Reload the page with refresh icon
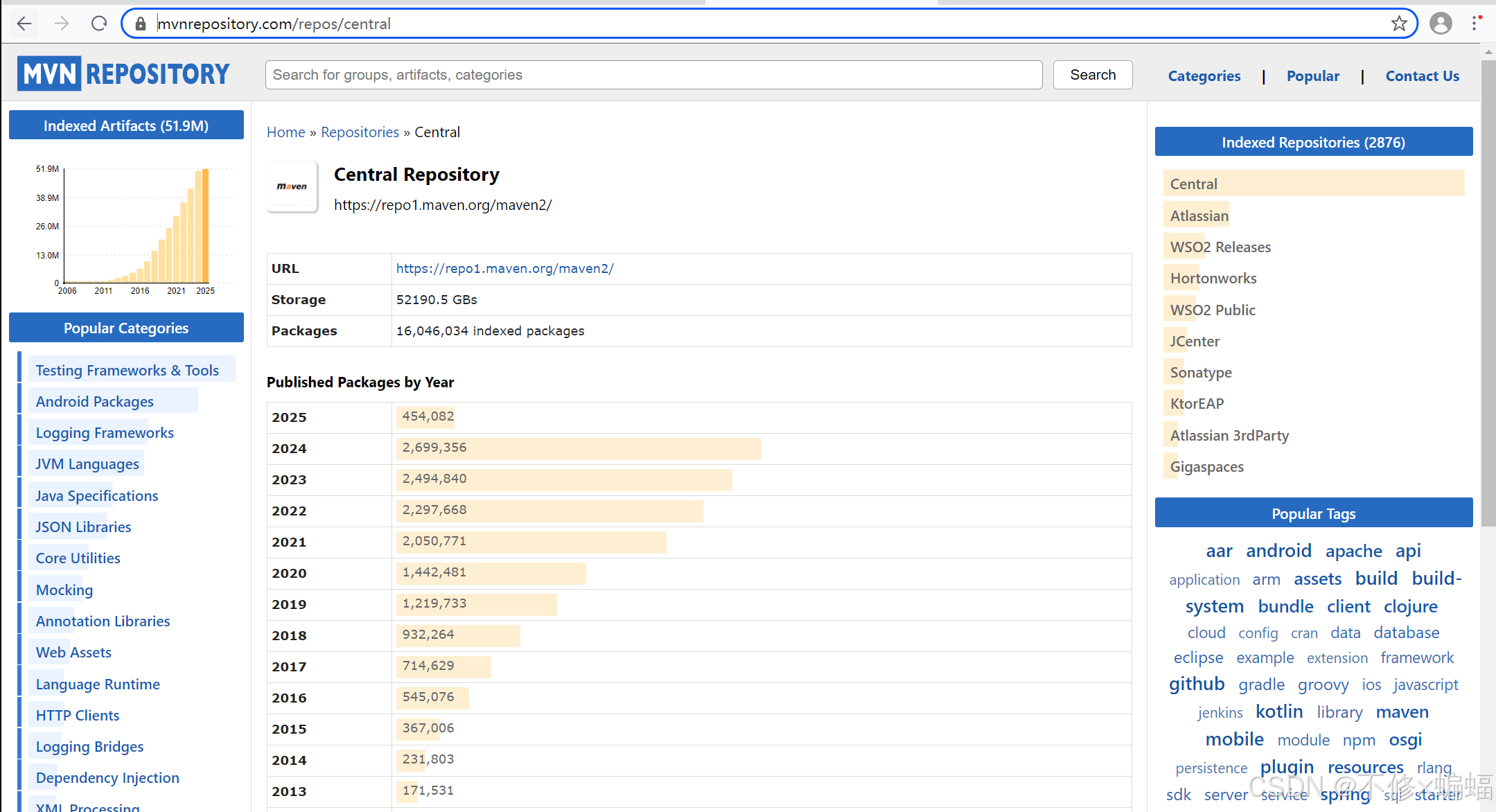This screenshot has width=1496, height=812. click(99, 24)
